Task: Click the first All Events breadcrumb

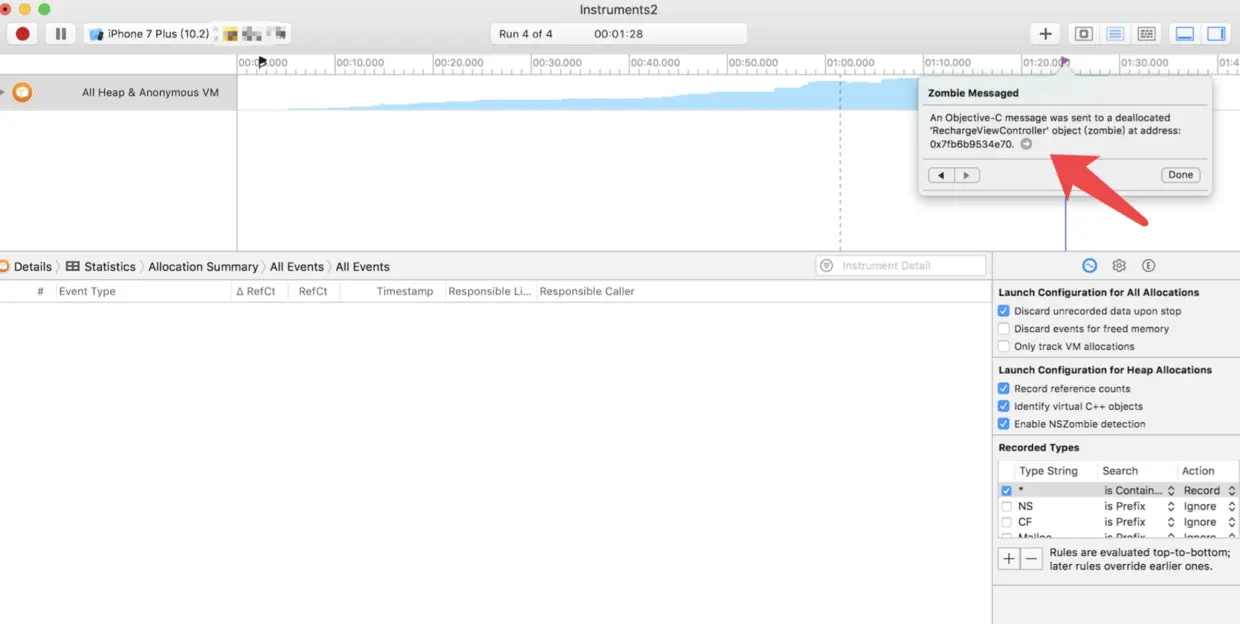Action: coord(297,267)
